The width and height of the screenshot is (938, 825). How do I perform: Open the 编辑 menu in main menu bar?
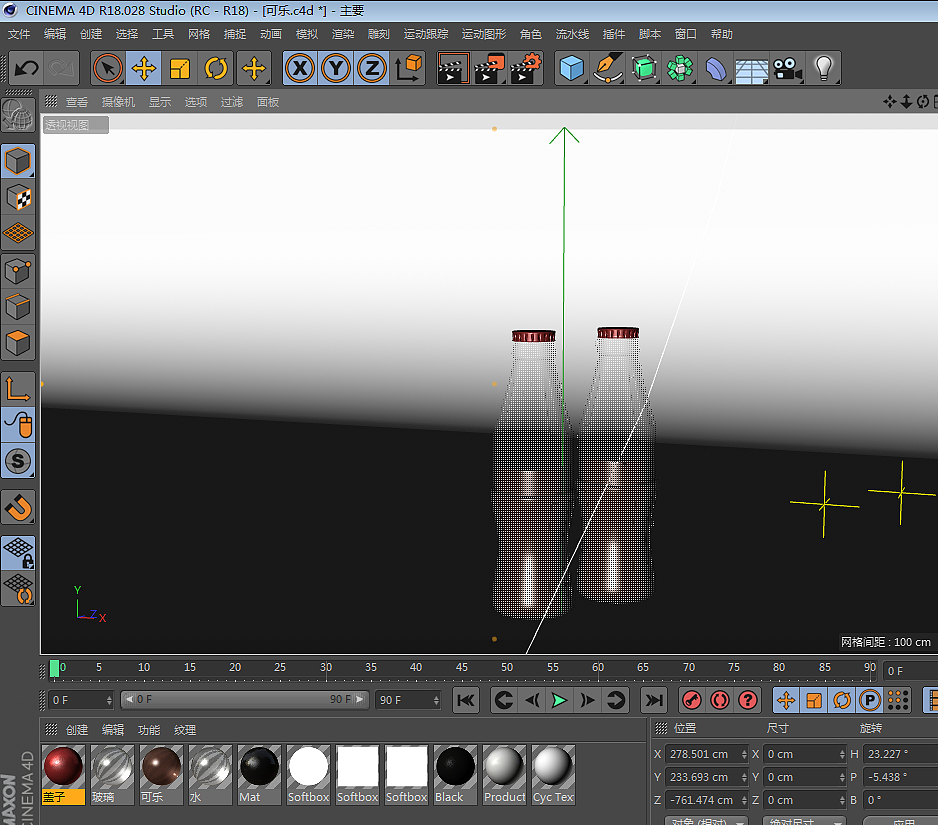pyautogui.click(x=54, y=34)
